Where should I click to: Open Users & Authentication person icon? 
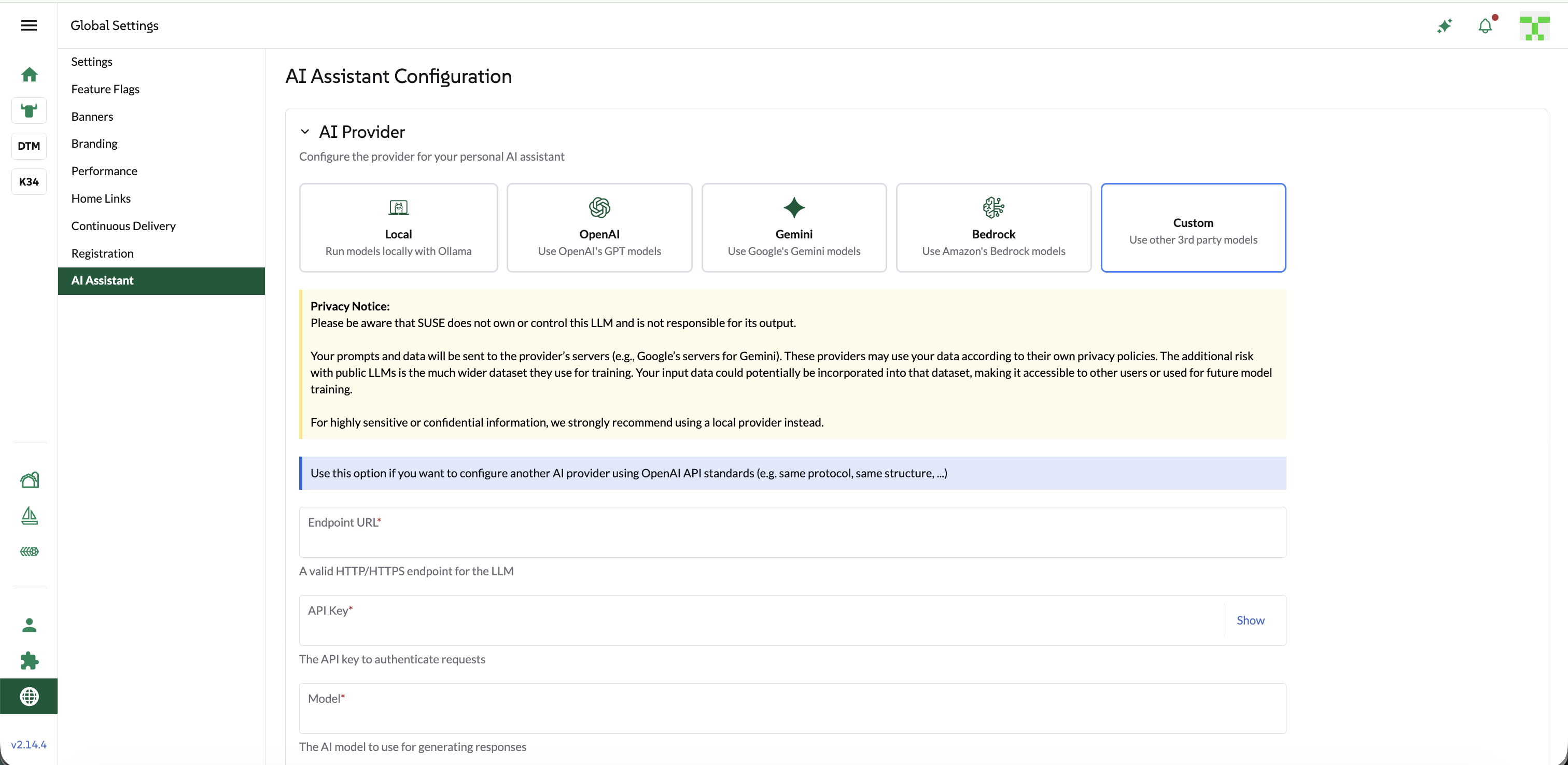coord(29,625)
